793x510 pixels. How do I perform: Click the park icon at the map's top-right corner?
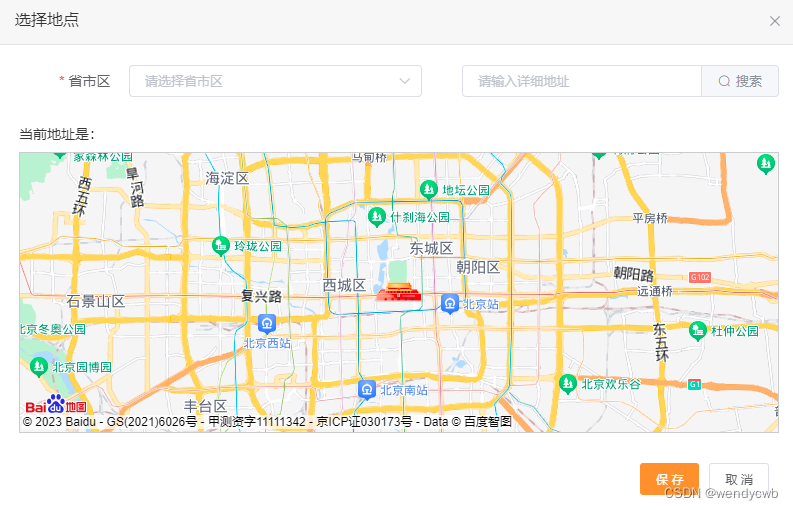pyautogui.click(x=766, y=164)
